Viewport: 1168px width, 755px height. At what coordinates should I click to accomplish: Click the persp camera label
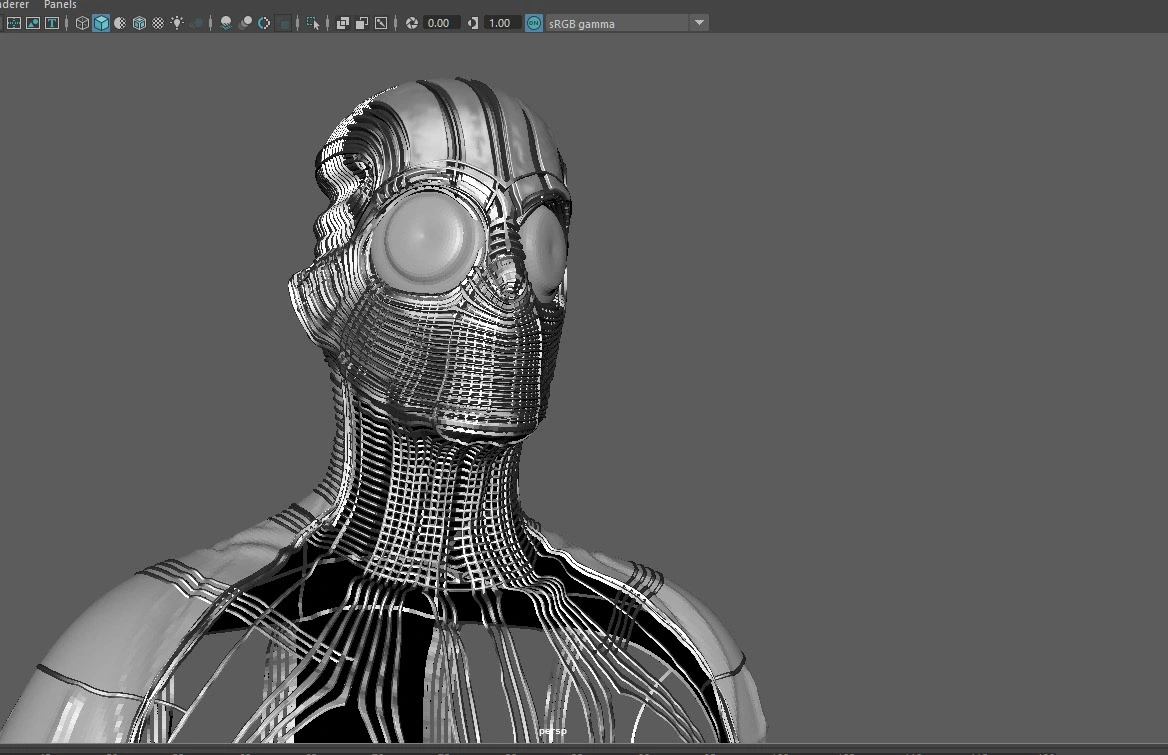pyautogui.click(x=553, y=731)
